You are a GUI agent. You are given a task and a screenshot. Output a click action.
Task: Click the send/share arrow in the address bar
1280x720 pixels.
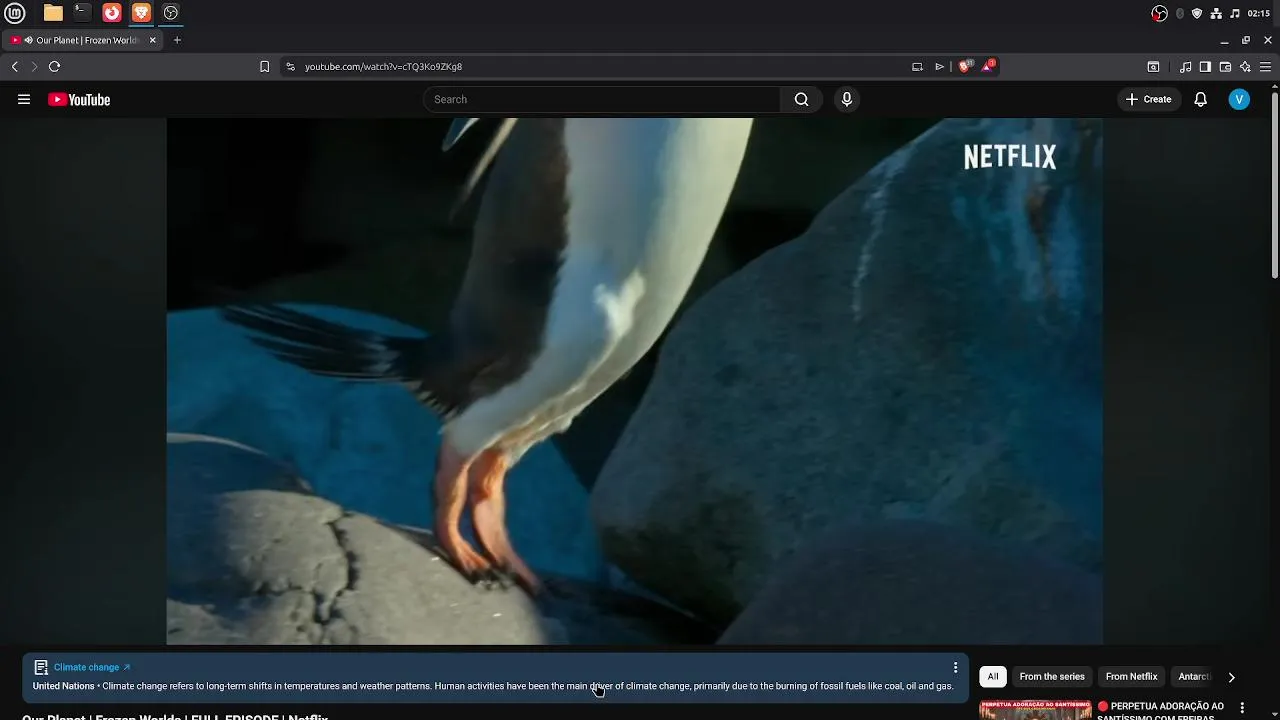(939, 67)
